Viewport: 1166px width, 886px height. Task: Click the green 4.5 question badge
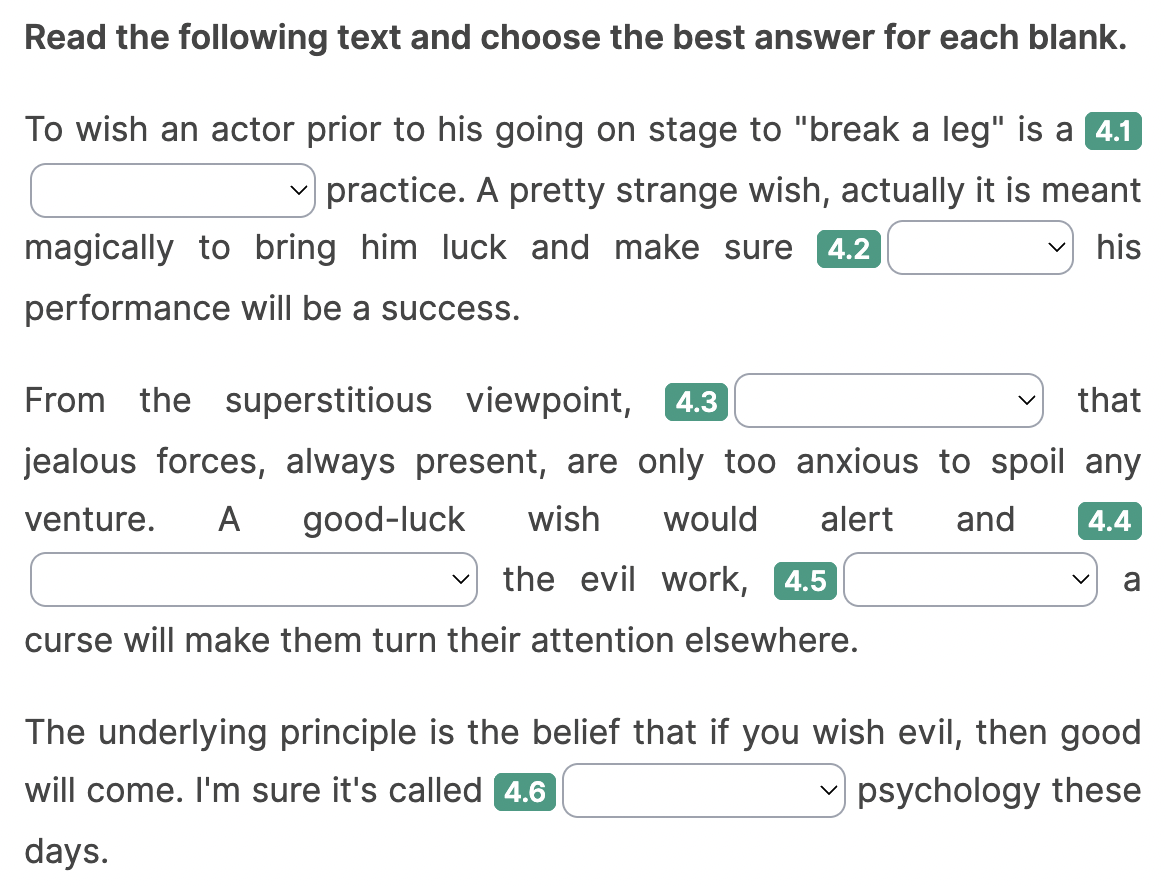click(x=805, y=581)
